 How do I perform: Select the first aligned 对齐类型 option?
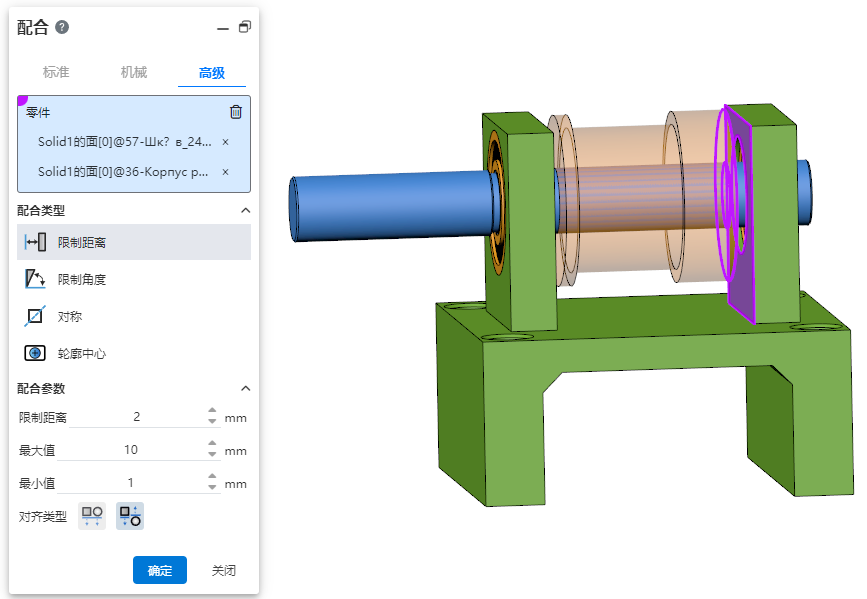[x=92, y=516]
